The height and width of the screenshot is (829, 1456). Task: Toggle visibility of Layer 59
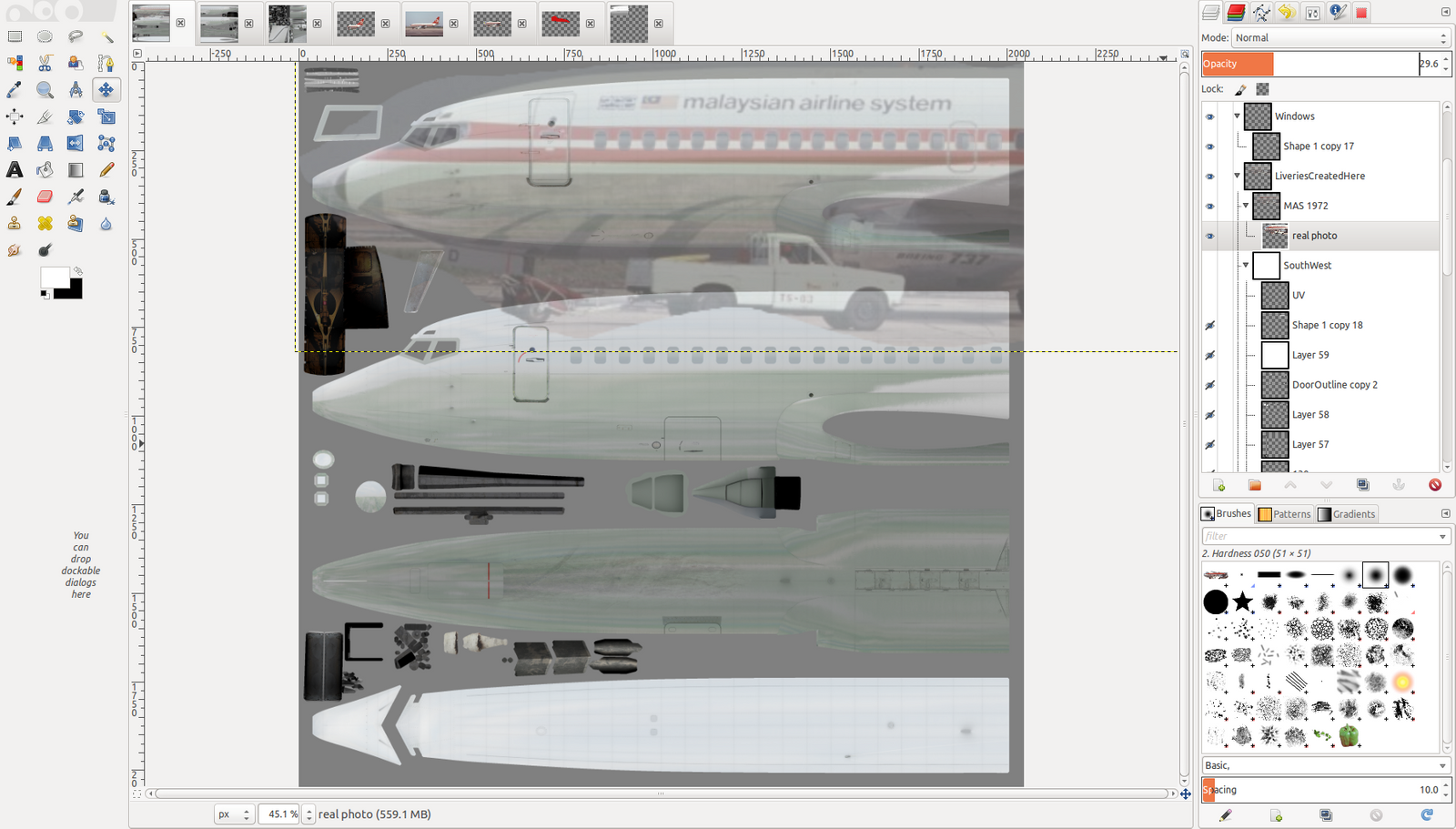click(1209, 356)
